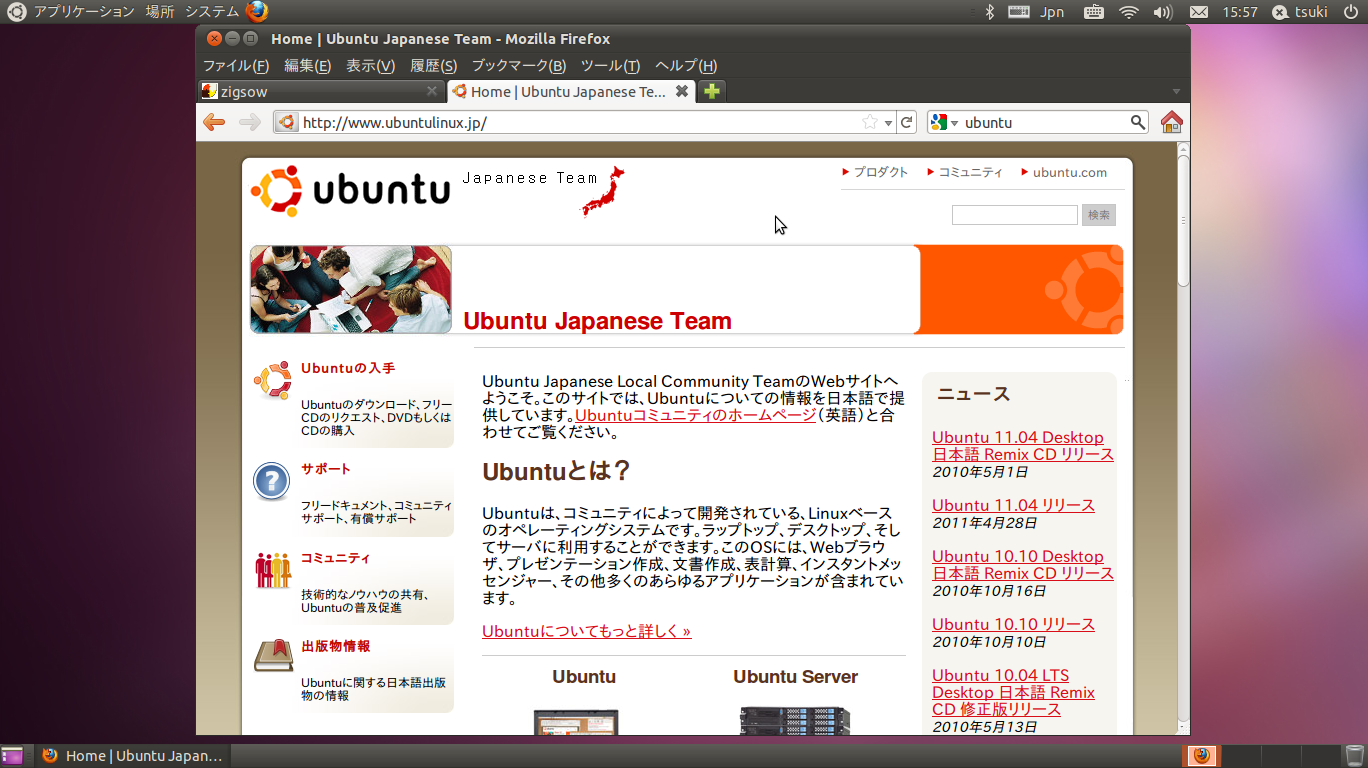Click the 検索 button on the page
Image resolution: width=1368 pixels, height=768 pixels.
1099,215
